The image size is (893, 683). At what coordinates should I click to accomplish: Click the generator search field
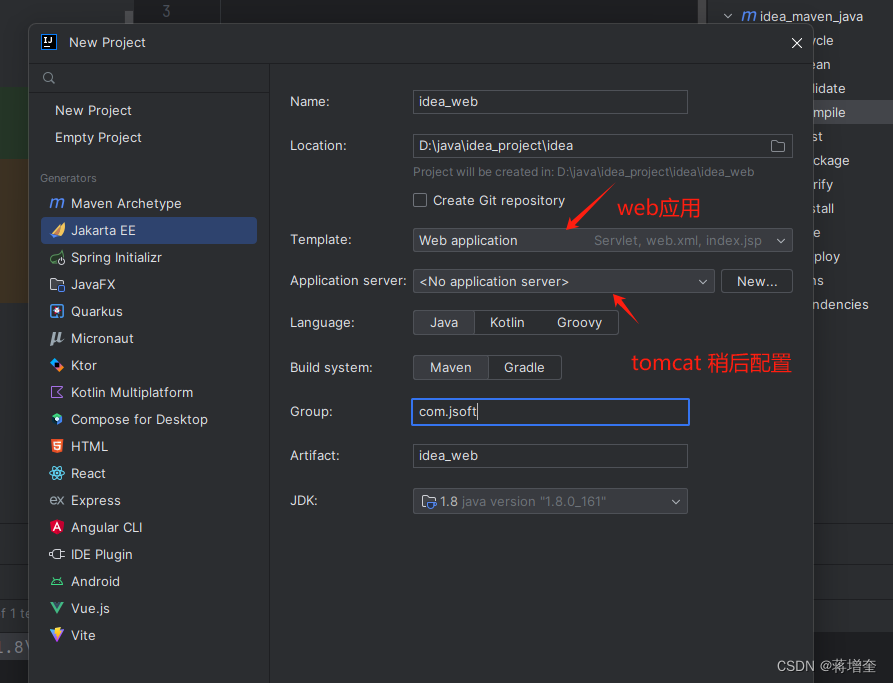(149, 78)
